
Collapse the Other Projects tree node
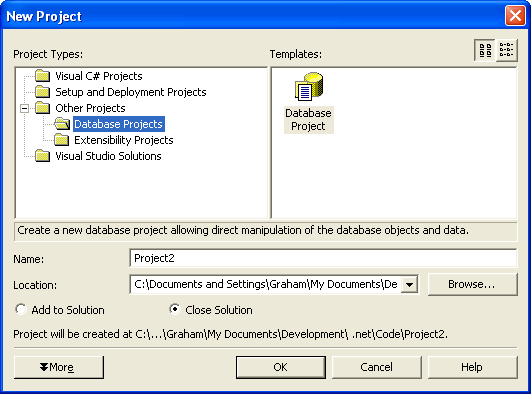(24, 108)
